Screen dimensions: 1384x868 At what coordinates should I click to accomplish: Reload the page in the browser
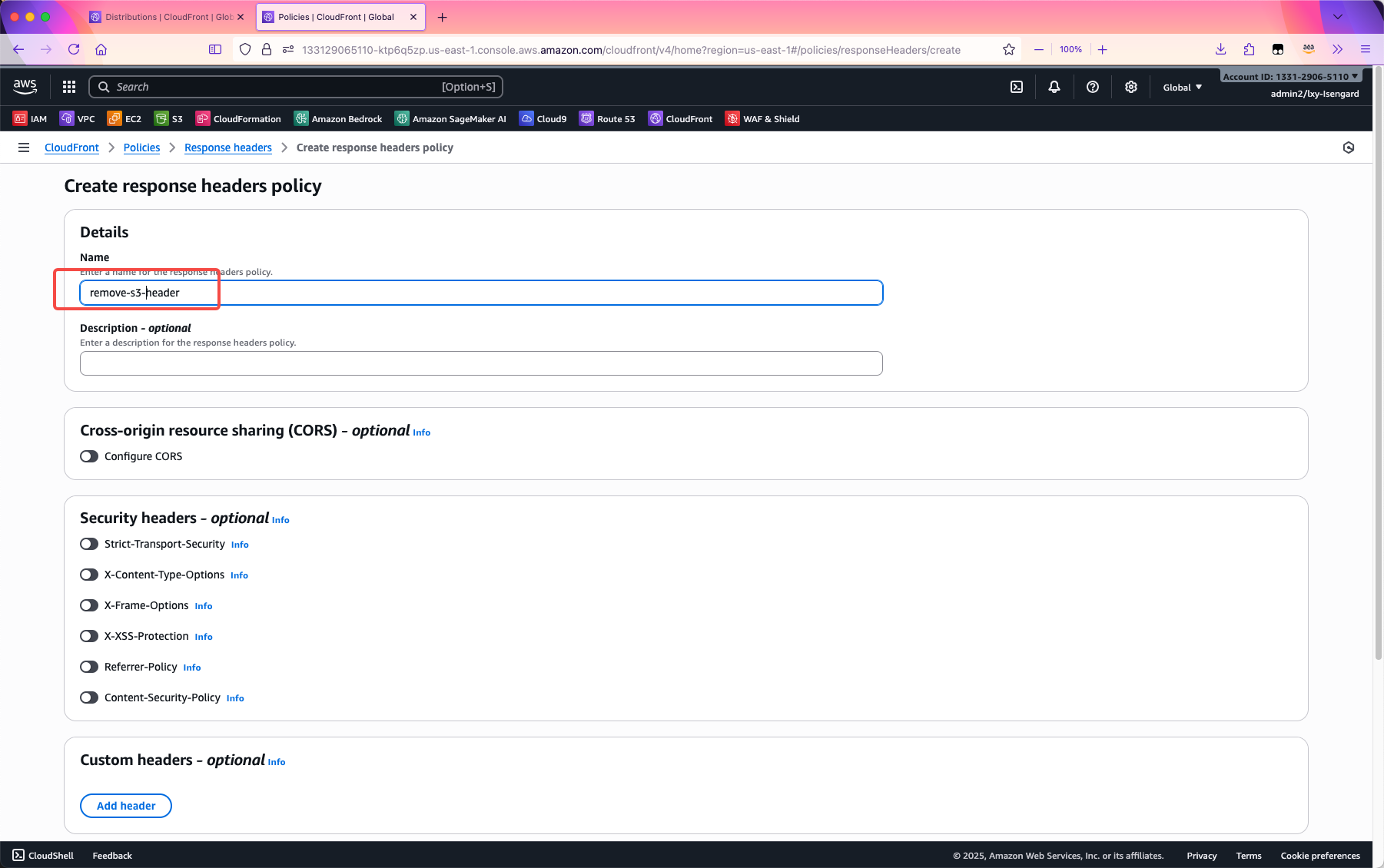74,49
